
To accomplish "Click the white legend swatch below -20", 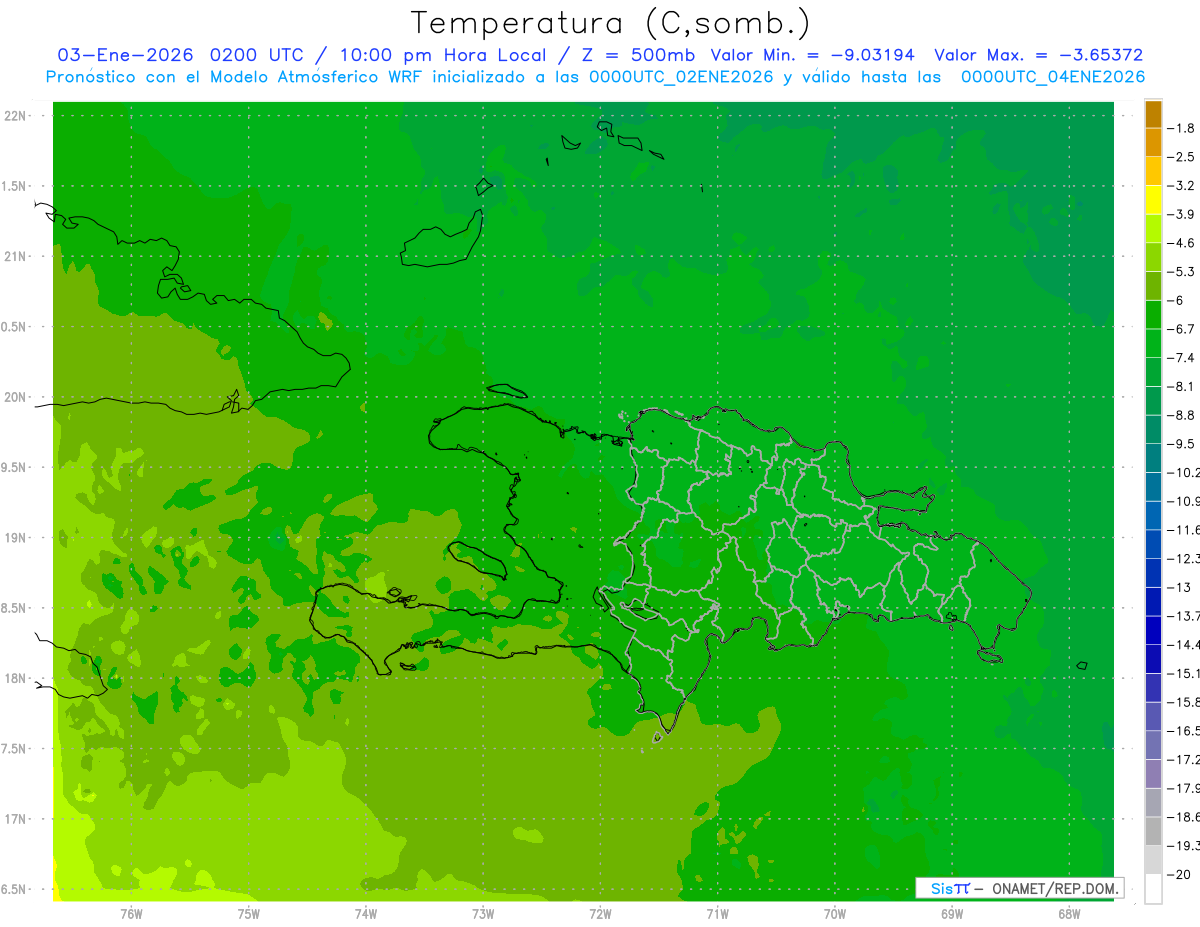I will (1153, 889).
